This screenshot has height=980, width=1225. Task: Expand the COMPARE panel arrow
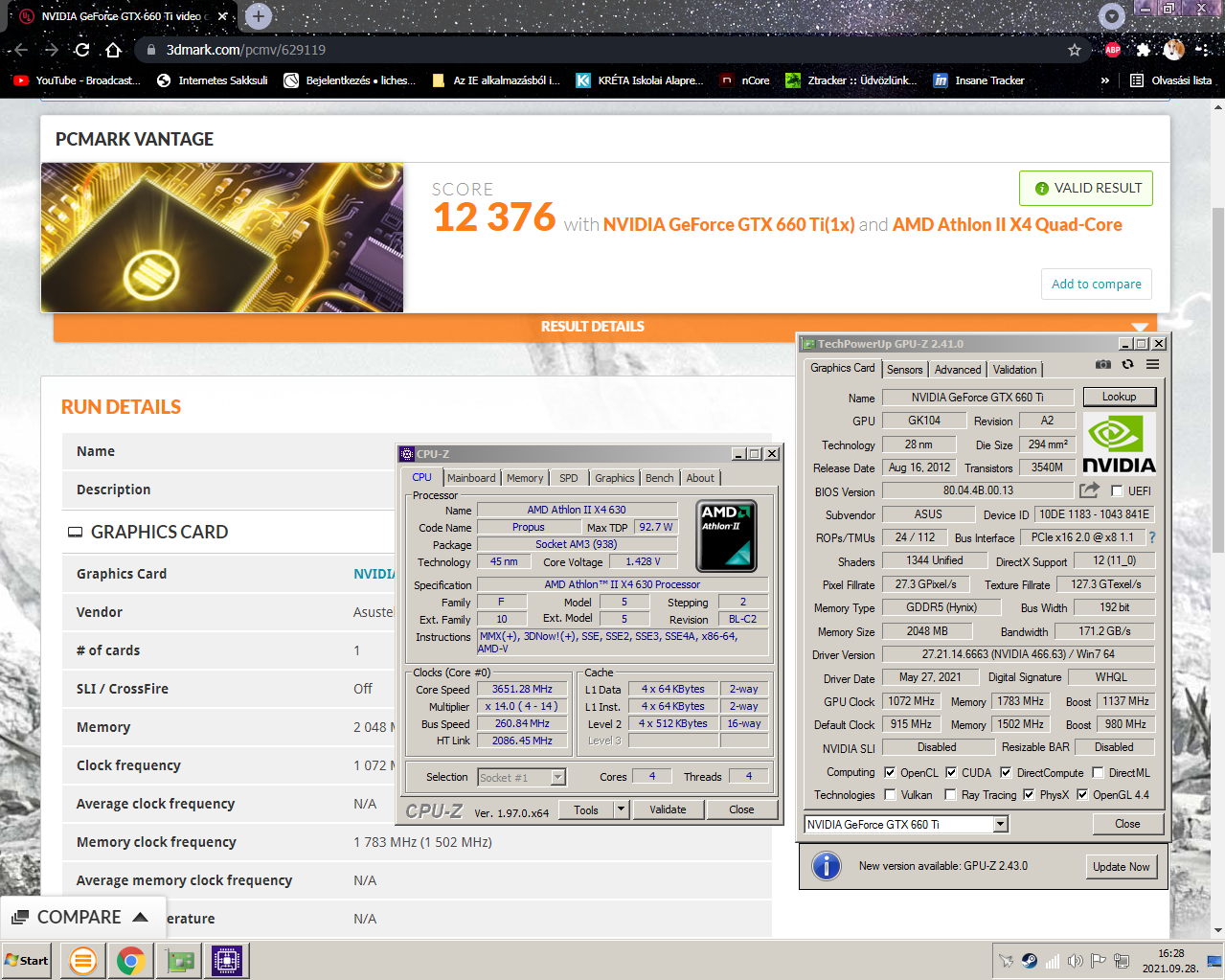141,917
